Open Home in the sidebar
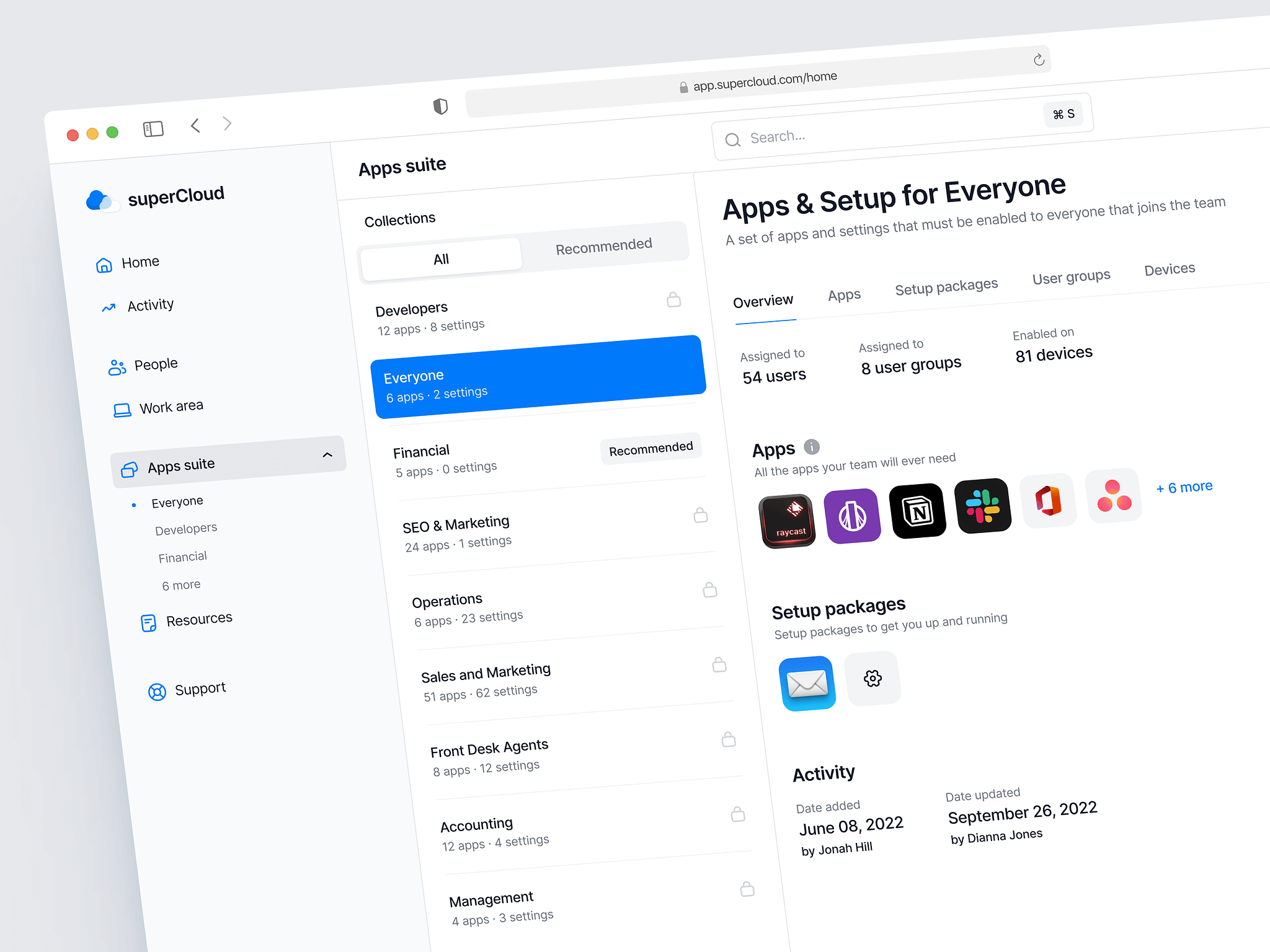 click(x=128, y=263)
